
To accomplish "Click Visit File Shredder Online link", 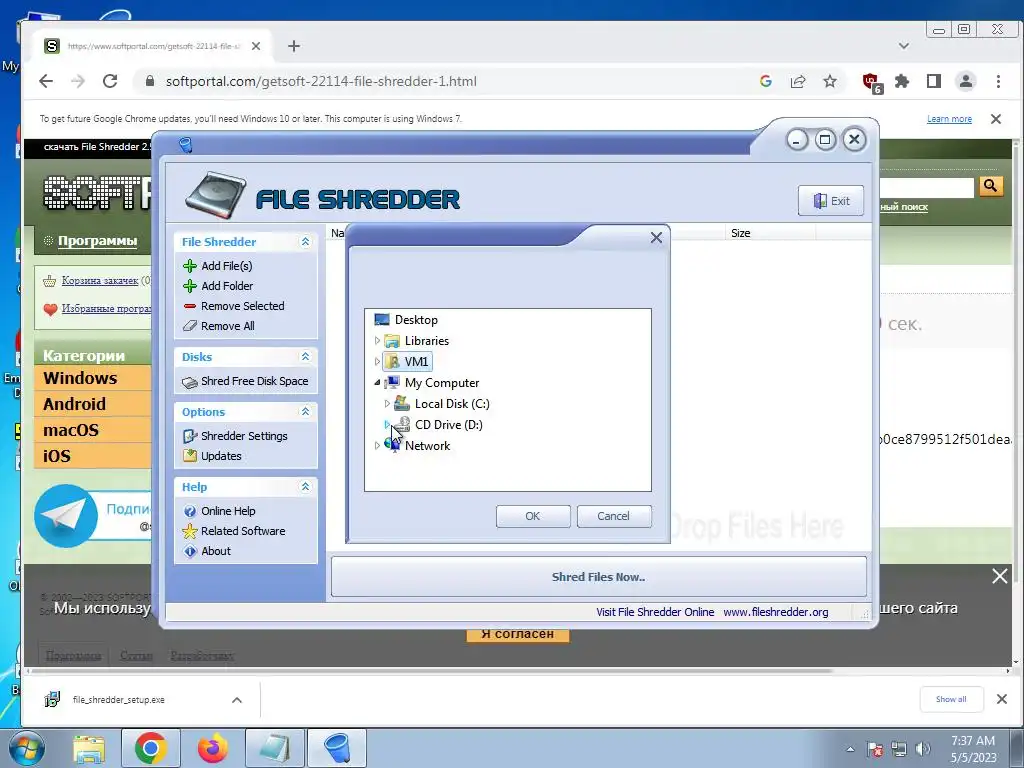I will (x=655, y=612).
